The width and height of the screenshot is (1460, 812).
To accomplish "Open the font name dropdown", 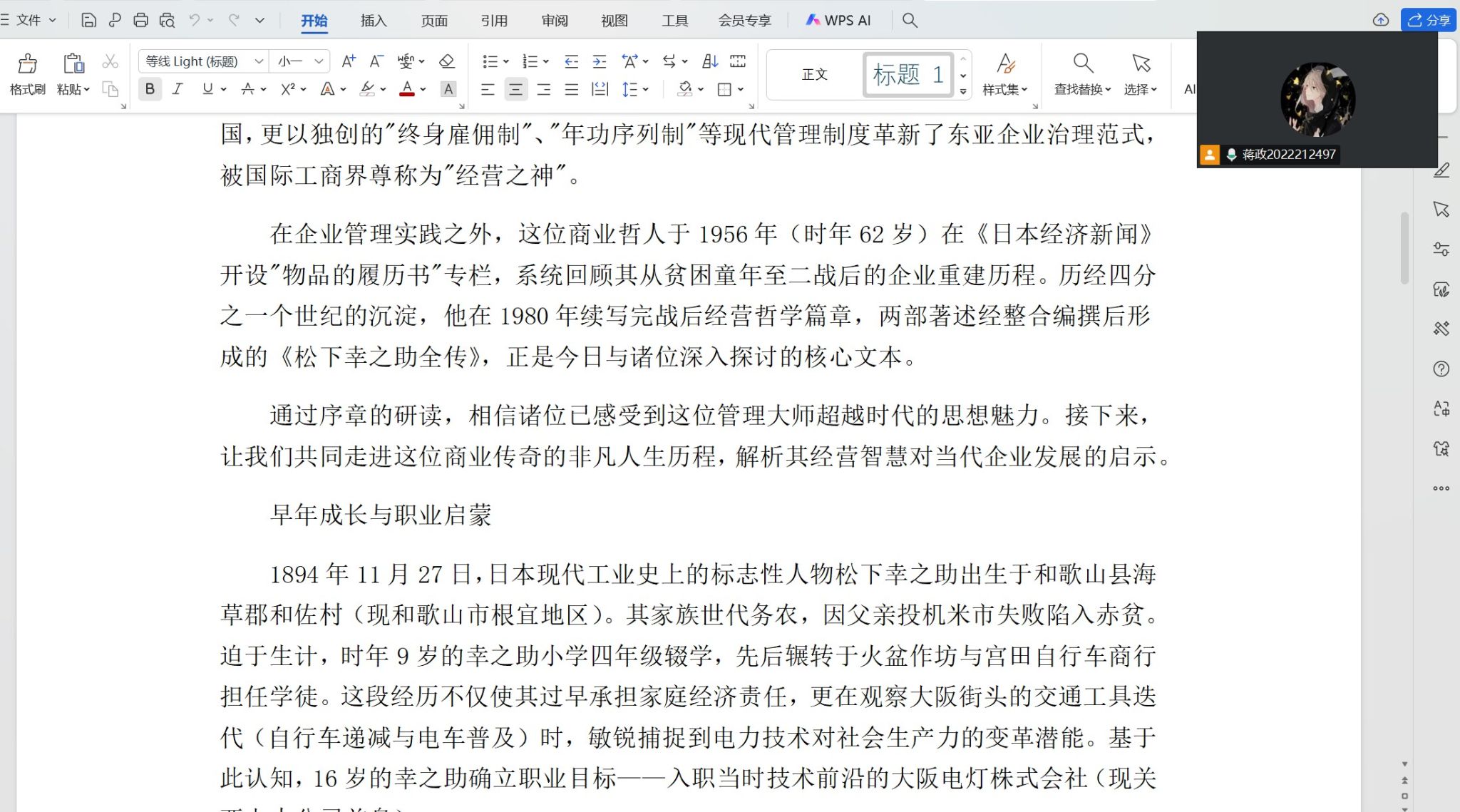I will pos(259,61).
